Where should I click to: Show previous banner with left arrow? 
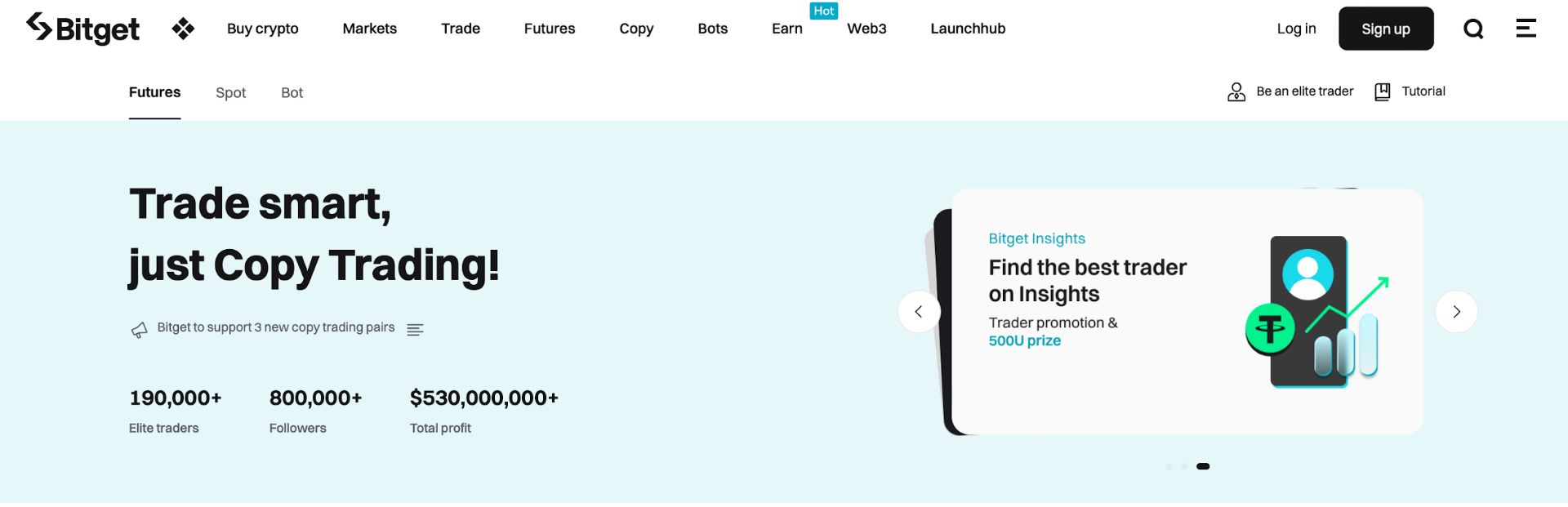[x=919, y=311]
